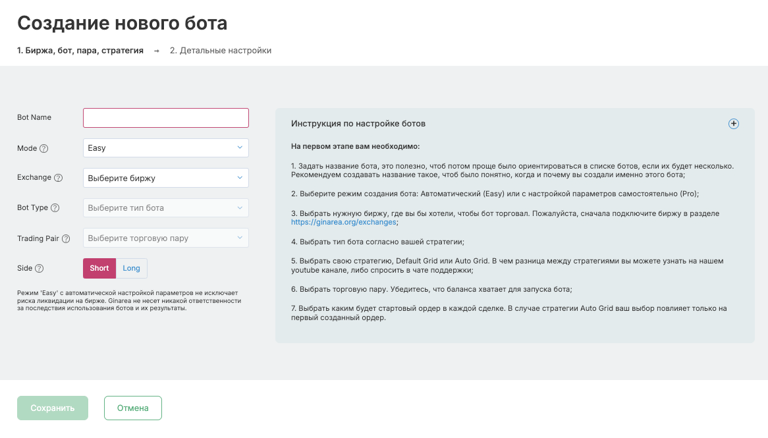Open the 'Выберите торговую пару' dropdown
Screen dimensions: 768x438
(166, 238)
